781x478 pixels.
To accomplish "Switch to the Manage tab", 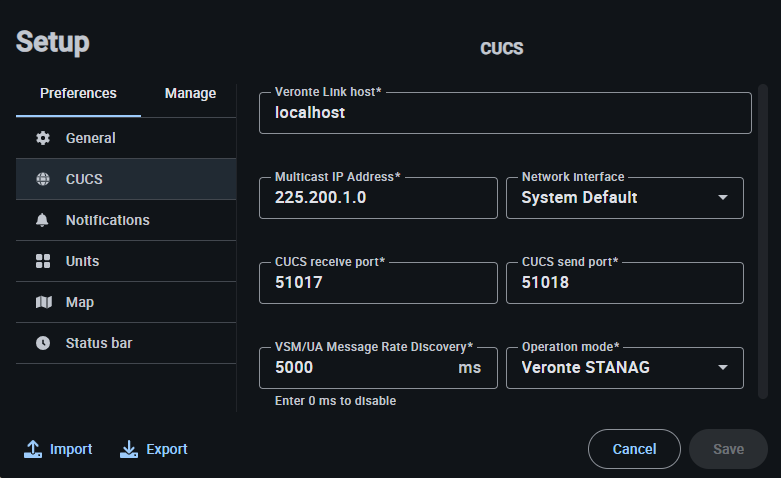I will (190, 93).
